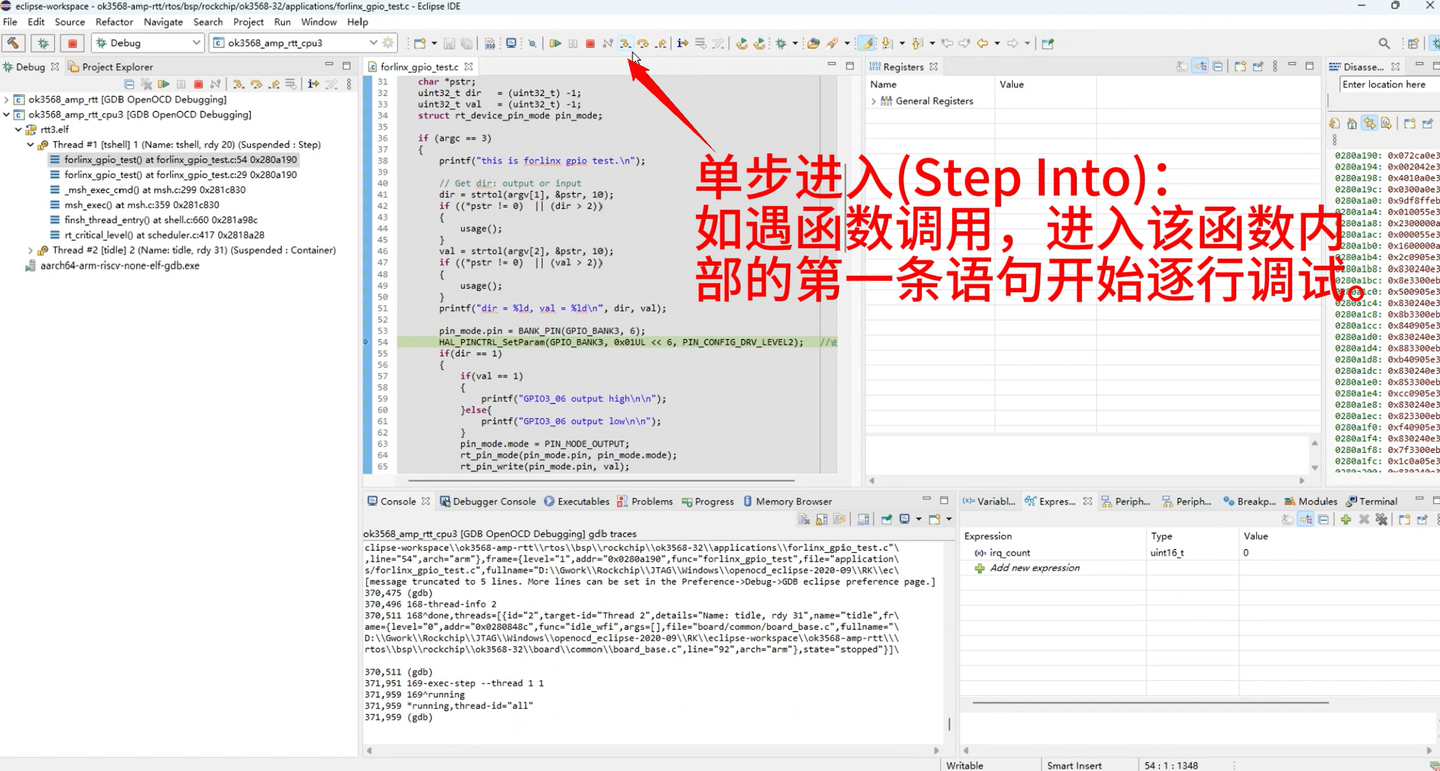Select the finsh_thread_entry() stack frame

(x=153, y=220)
